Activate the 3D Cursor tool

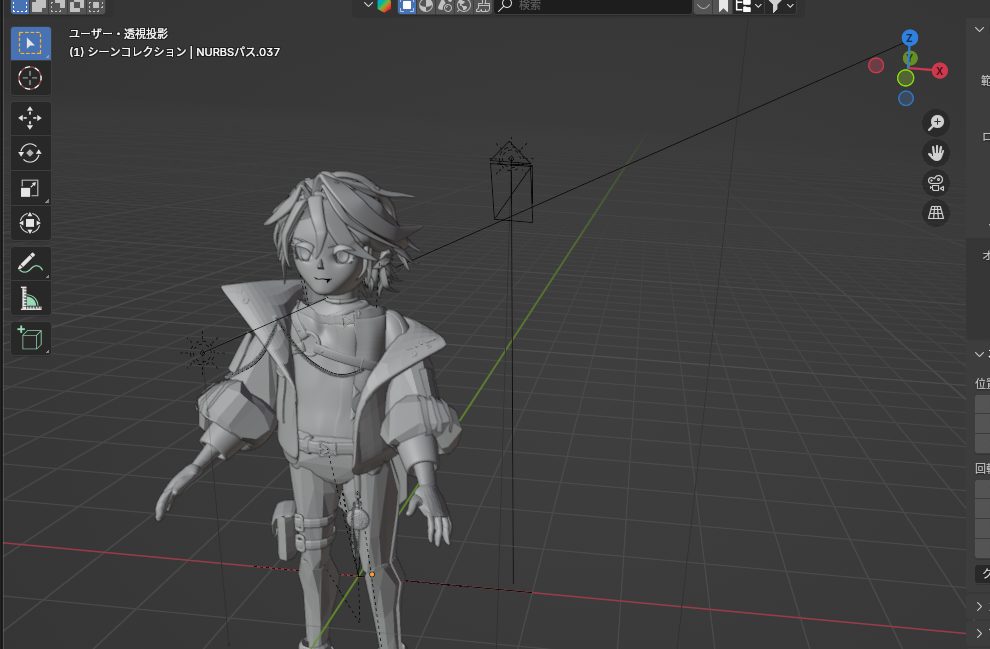point(30,78)
